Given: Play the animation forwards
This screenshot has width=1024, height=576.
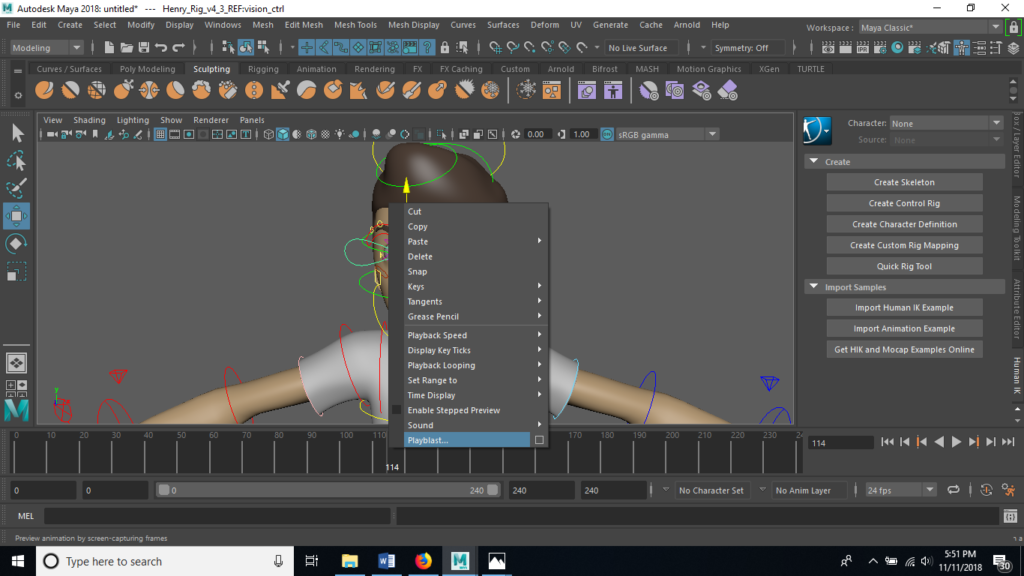Looking at the screenshot, I should click(956, 442).
